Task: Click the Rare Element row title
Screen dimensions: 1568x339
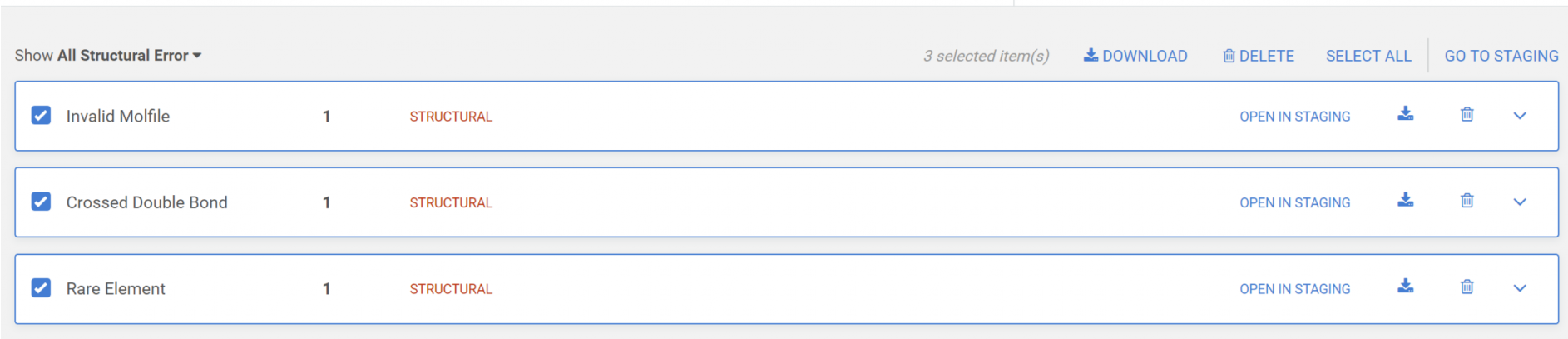Action: 116,288
